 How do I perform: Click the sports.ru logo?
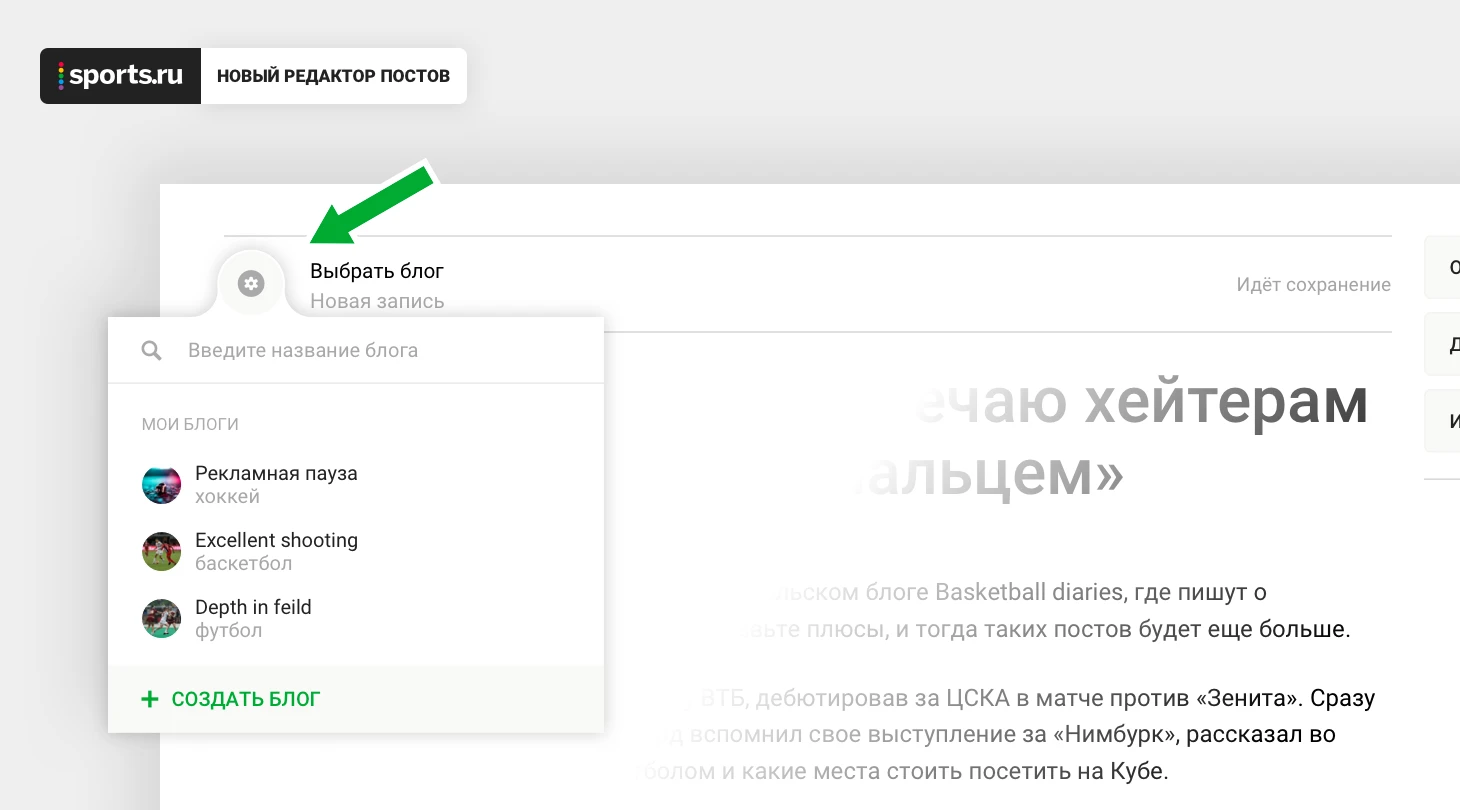(x=120, y=76)
